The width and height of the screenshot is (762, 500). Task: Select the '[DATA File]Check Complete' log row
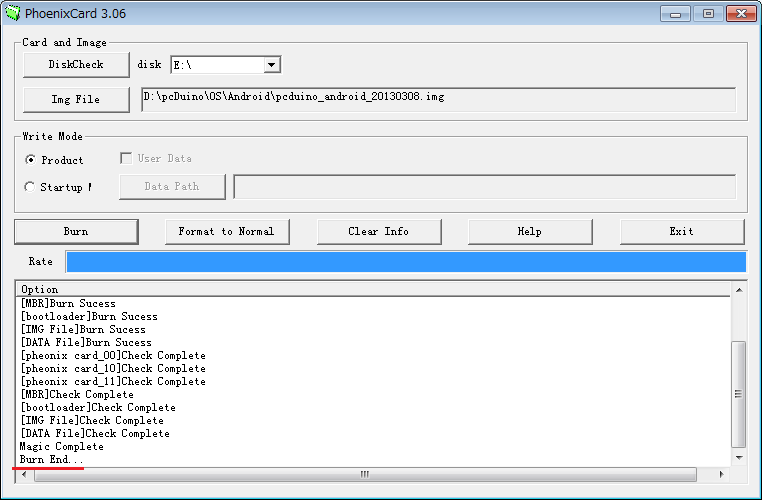click(x=374, y=434)
